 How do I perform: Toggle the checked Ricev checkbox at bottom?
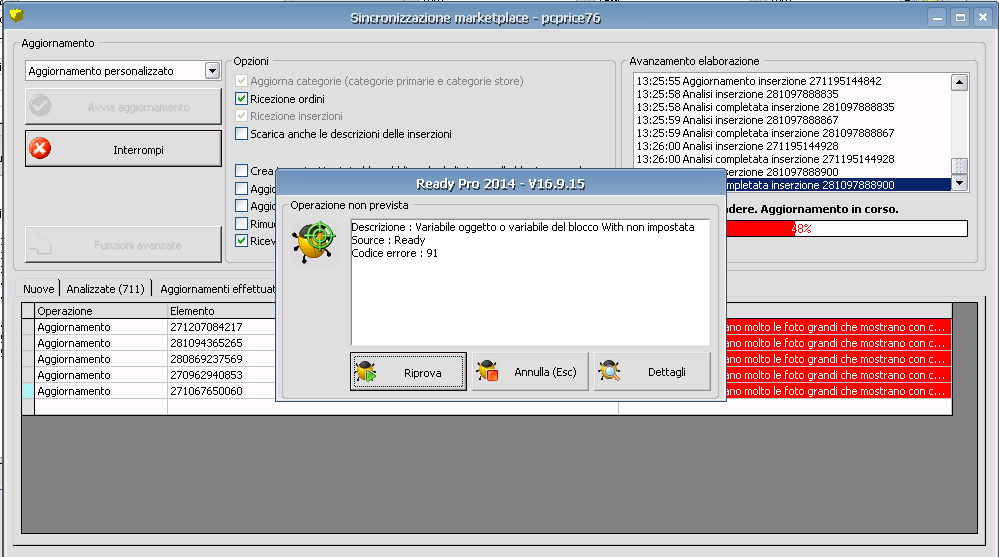click(x=241, y=241)
